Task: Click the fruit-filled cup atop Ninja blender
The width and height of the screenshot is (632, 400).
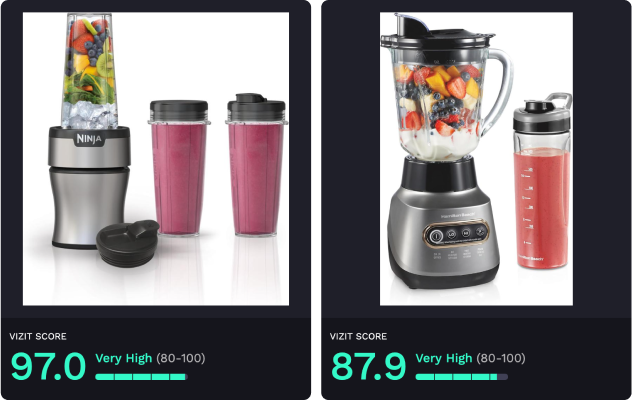Action: pyautogui.click(x=89, y=71)
